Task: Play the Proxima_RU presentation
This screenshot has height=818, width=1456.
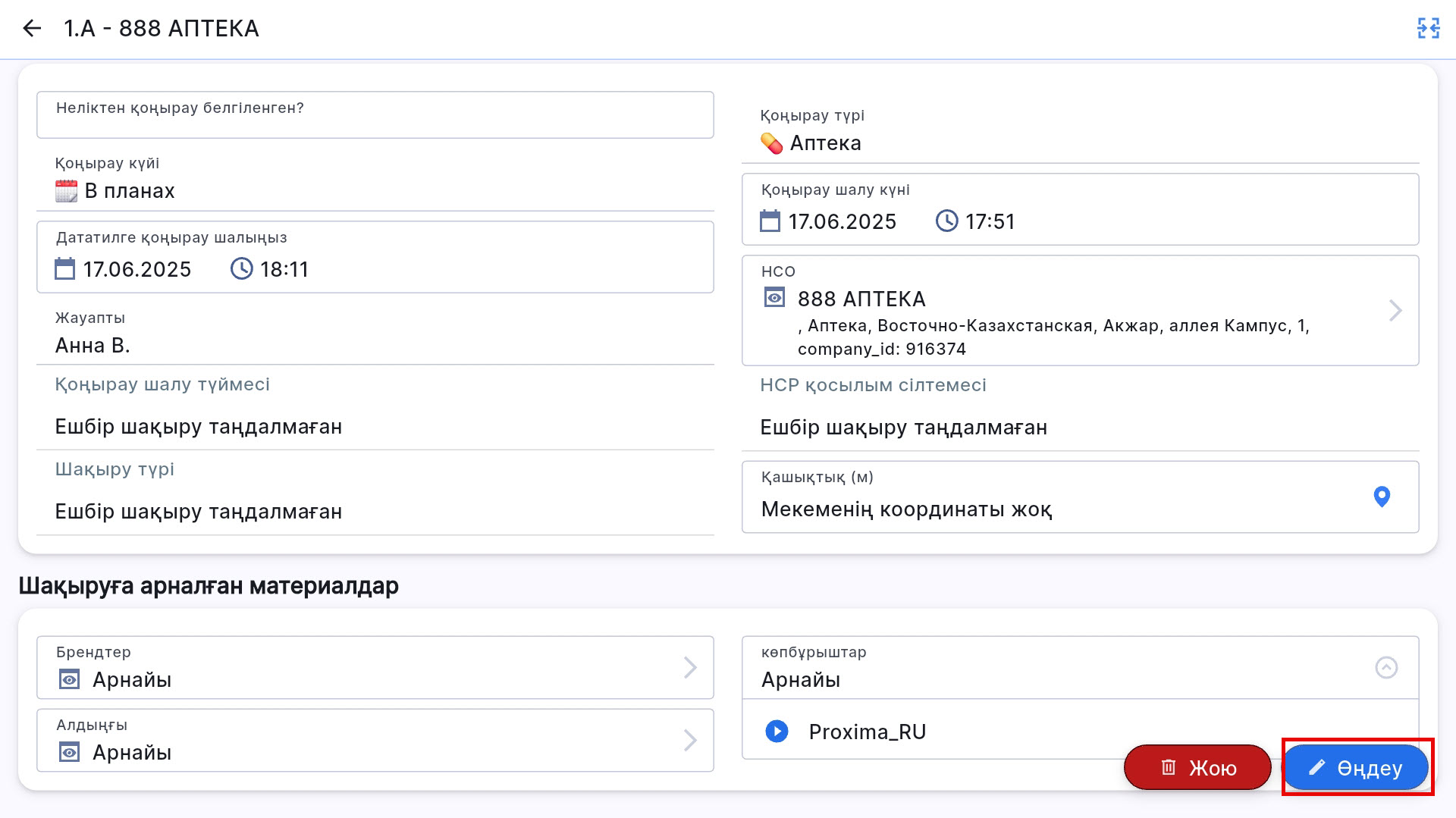Action: tap(777, 732)
